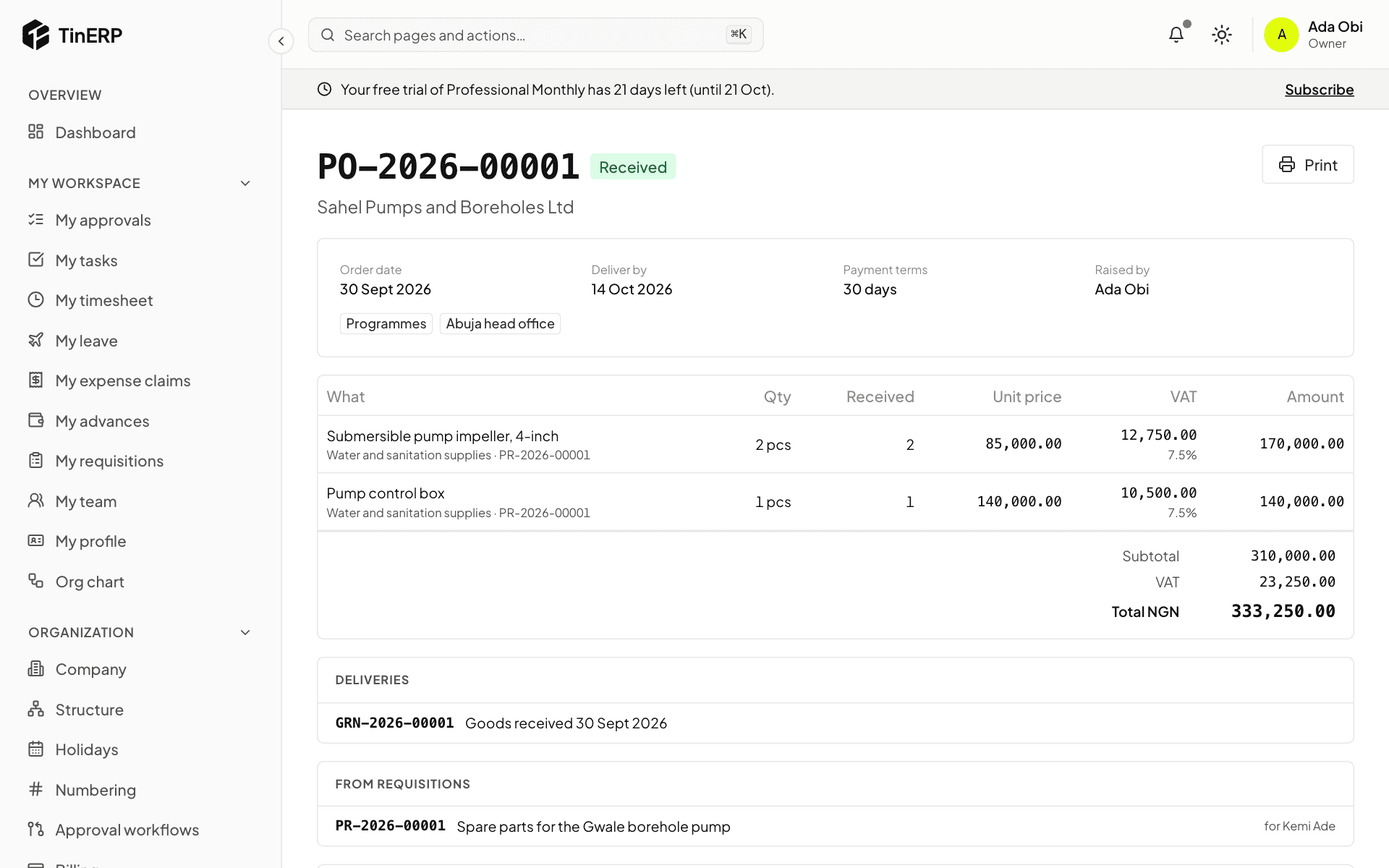The width and height of the screenshot is (1389, 868).
Task: Click the My leave plane icon
Action: pyautogui.click(x=36, y=340)
